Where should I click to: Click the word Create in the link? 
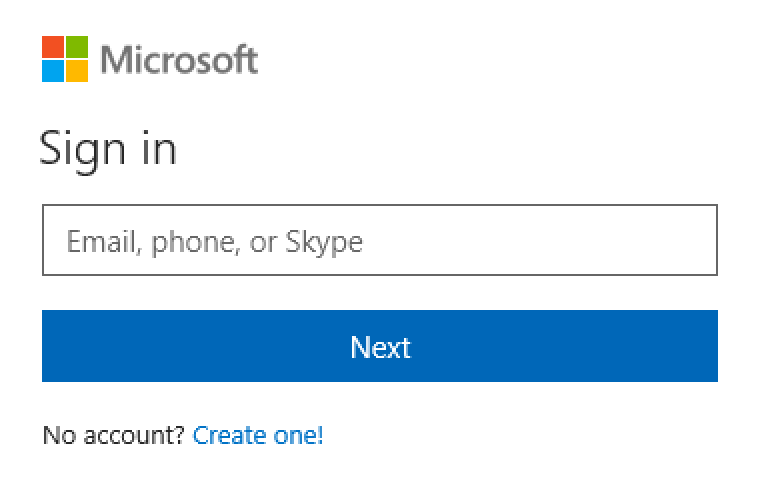coord(231,435)
